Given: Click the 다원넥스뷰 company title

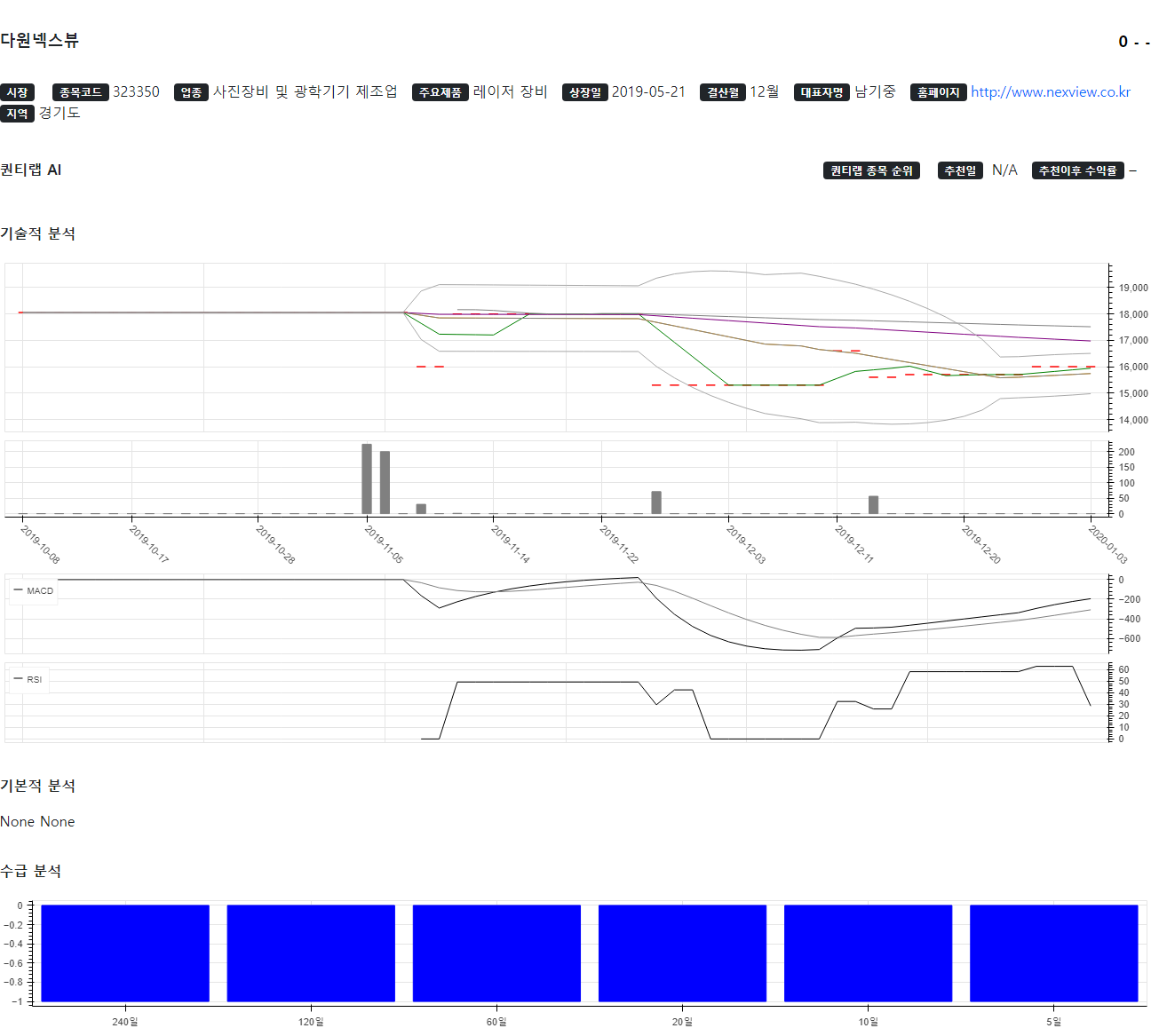Looking at the screenshot, I should pyautogui.click(x=39, y=41).
